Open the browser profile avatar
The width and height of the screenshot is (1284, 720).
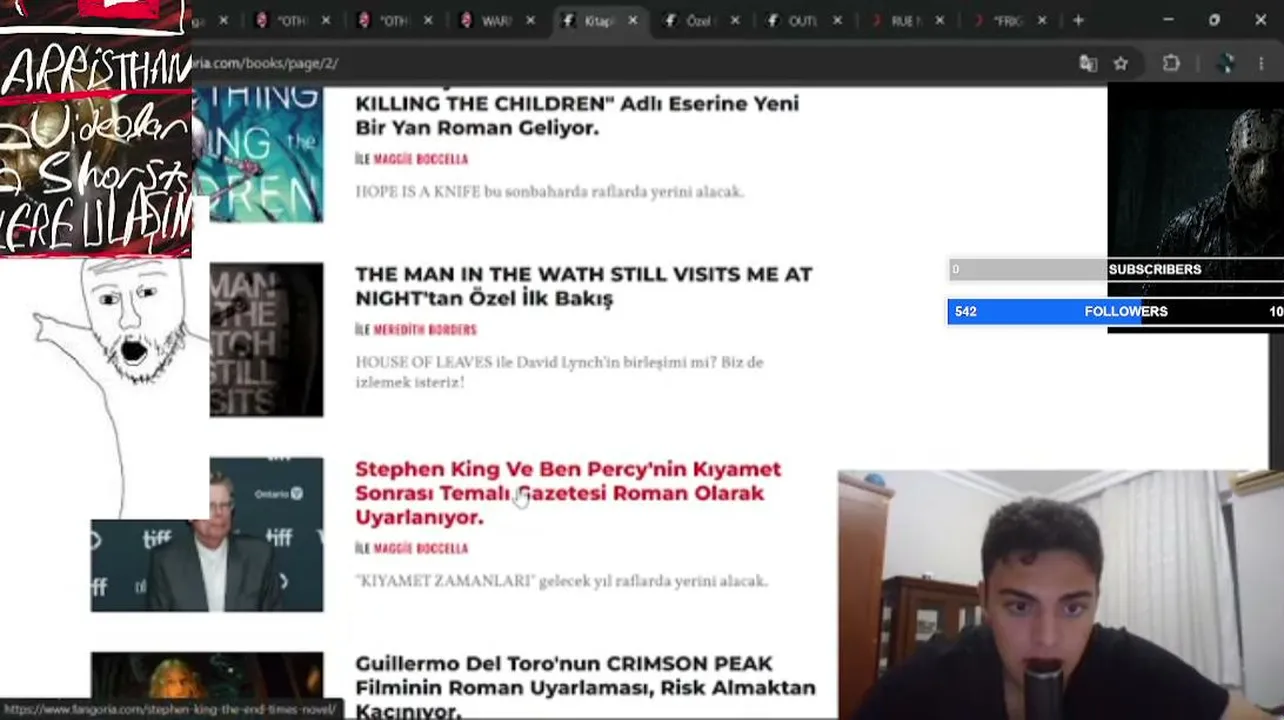pos(1226,63)
